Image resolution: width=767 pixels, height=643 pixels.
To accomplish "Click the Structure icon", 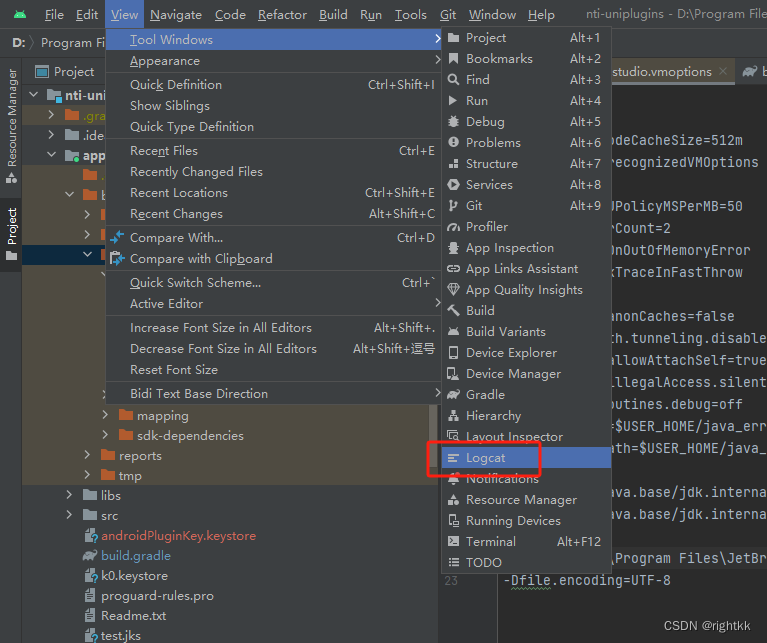I will tap(453, 164).
